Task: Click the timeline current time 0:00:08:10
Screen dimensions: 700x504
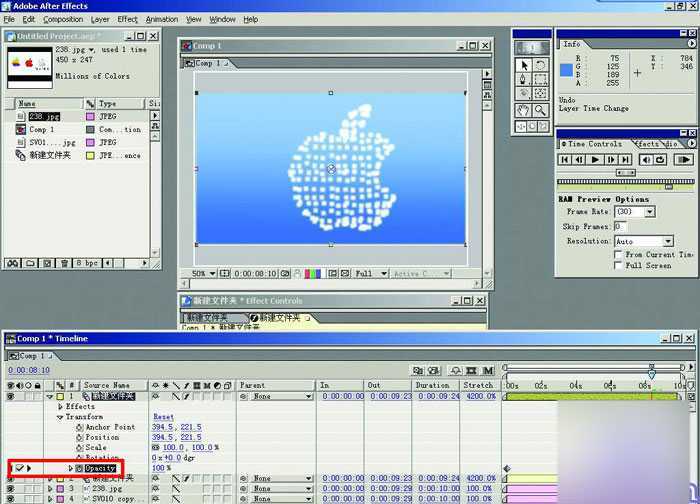Action: (29, 370)
